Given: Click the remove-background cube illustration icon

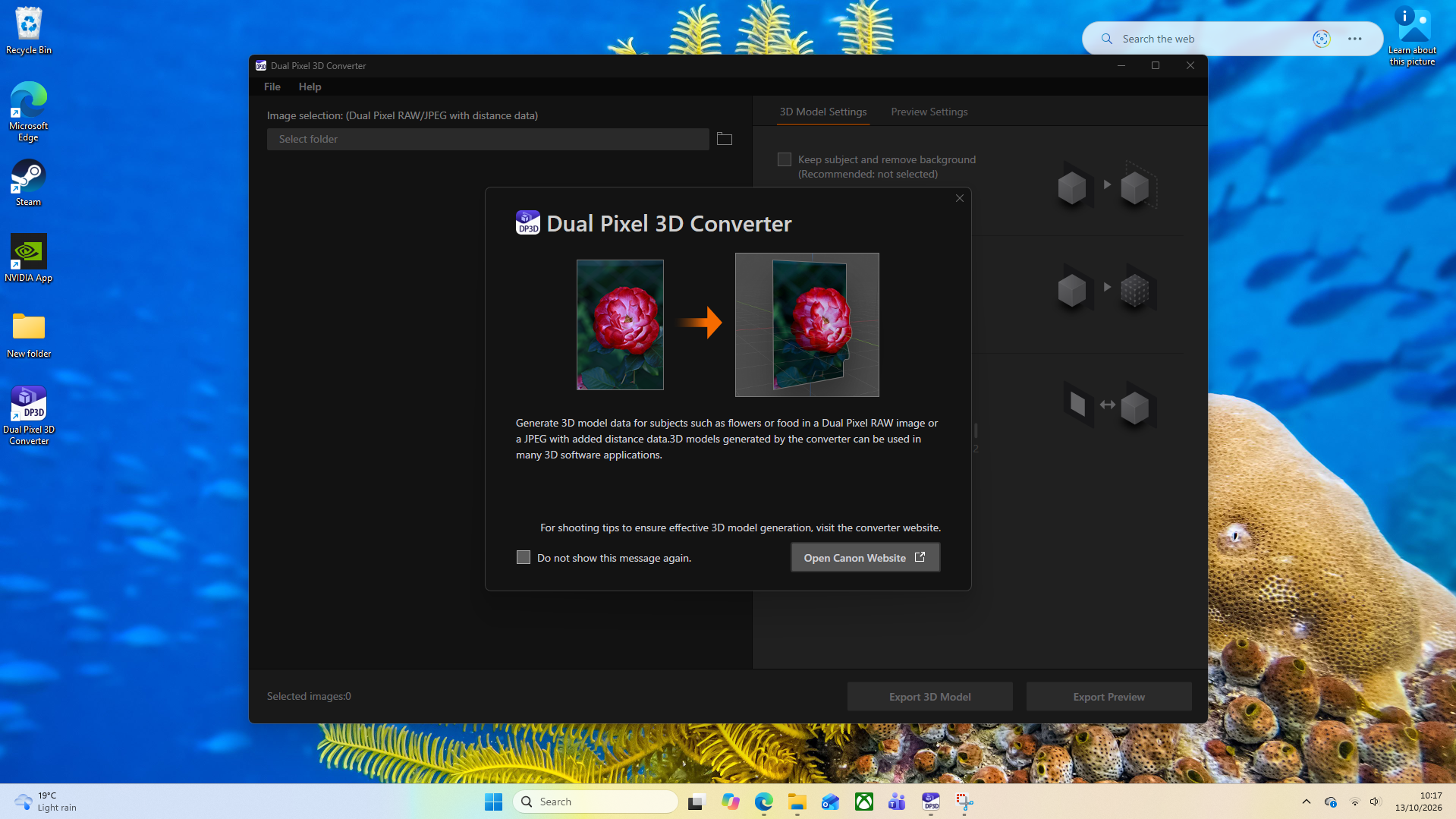Looking at the screenshot, I should [1107, 185].
